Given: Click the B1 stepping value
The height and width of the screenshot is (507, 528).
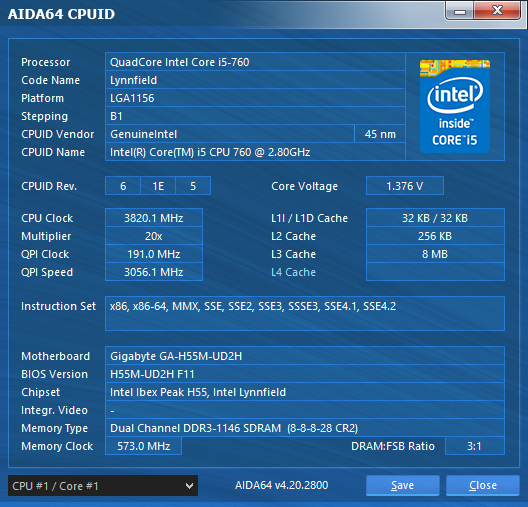Looking at the screenshot, I should [255, 116].
